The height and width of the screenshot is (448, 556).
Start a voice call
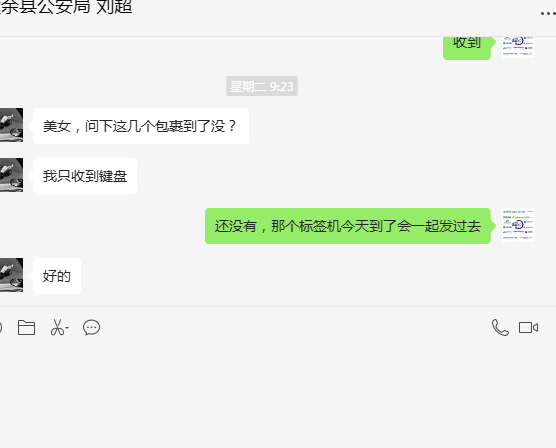tap(500, 327)
